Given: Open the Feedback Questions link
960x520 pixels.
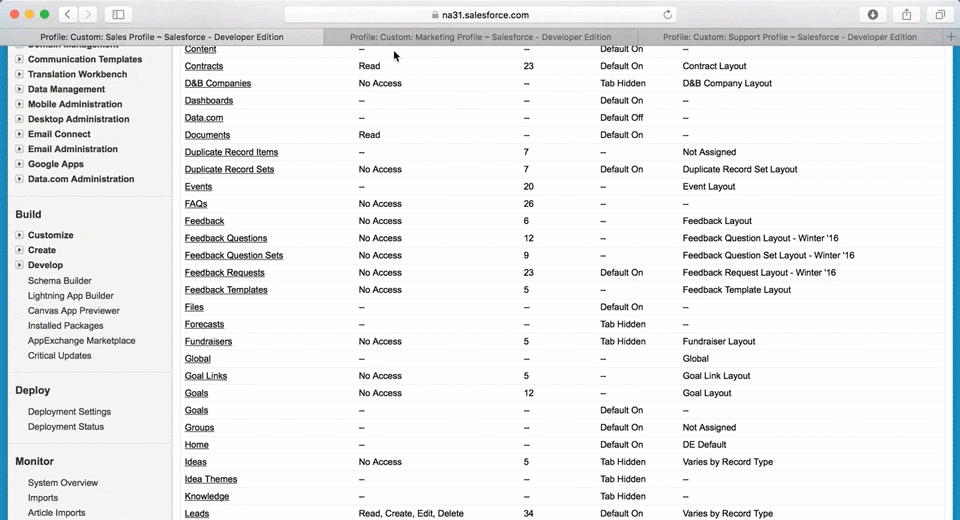Looking at the screenshot, I should tap(226, 238).
